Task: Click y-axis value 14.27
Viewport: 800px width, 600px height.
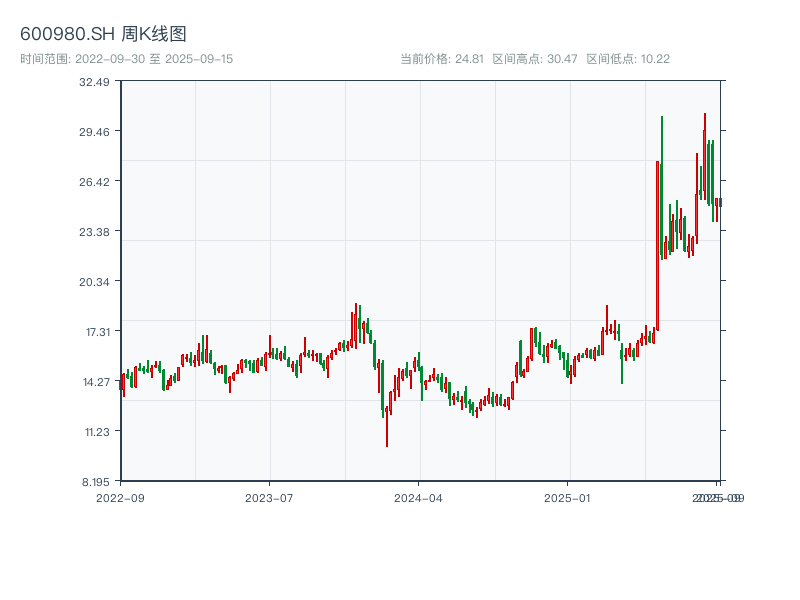Action: (96, 382)
